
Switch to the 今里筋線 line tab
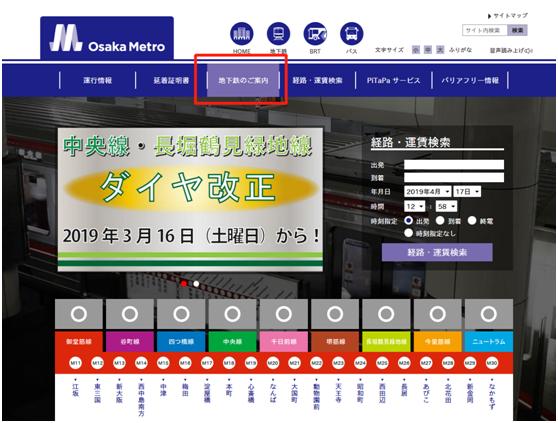(437, 342)
